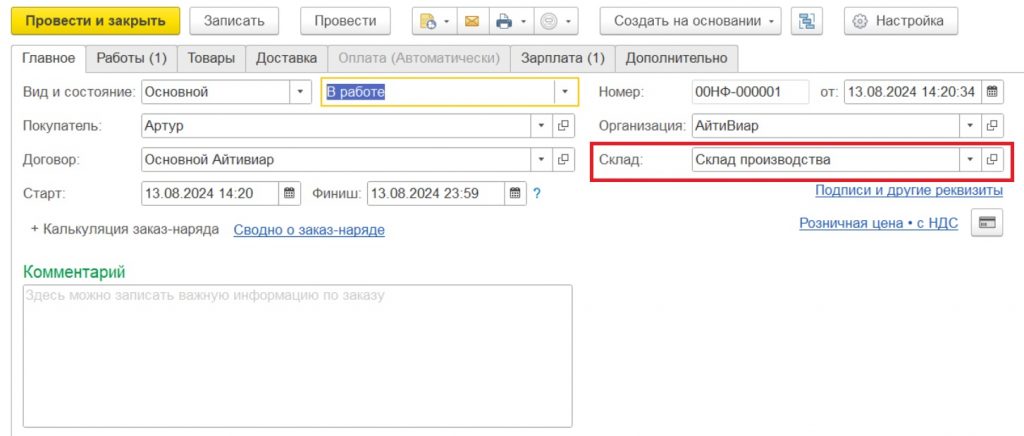
Task: Expand the Покупатель dropdown arrow
Action: [541, 126]
